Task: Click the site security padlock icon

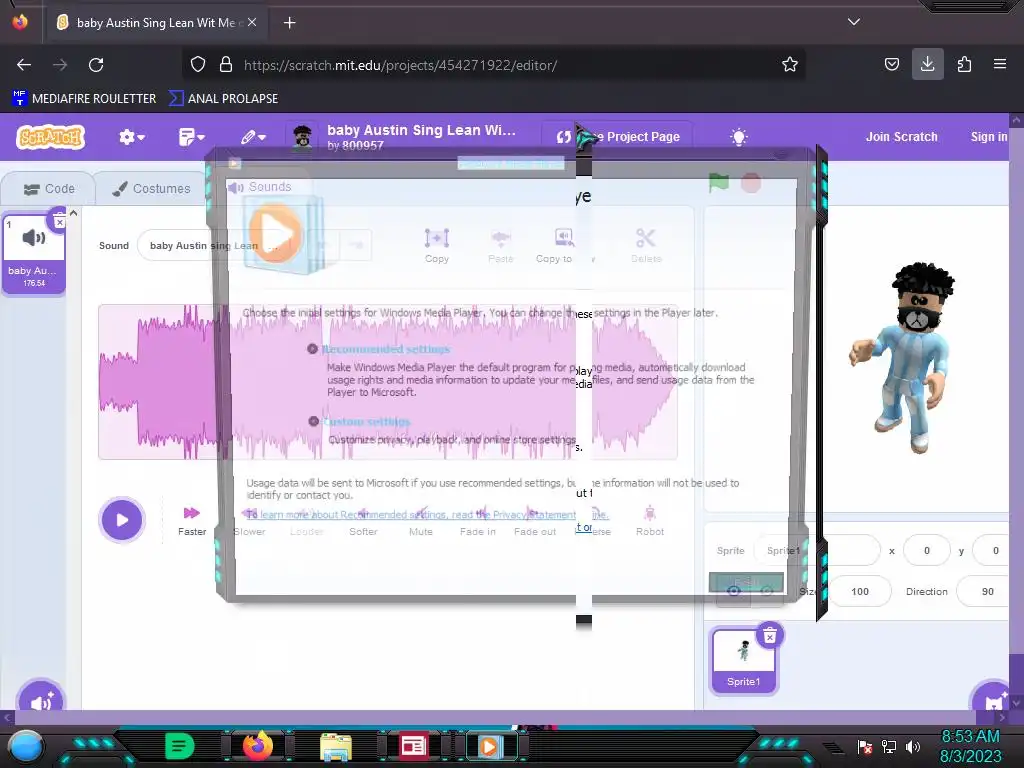Action: [226, 65]
